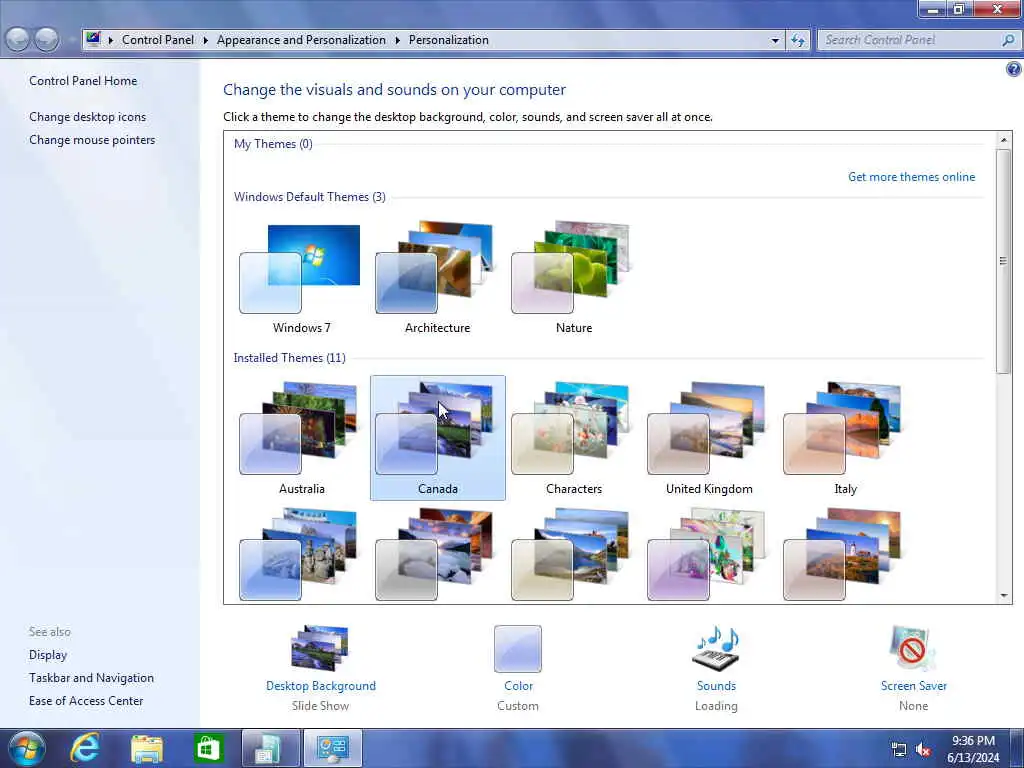Screen dimensions: 1024x768
Task: Click the theme list scroll up arrow
Action: coord(1004,140)
